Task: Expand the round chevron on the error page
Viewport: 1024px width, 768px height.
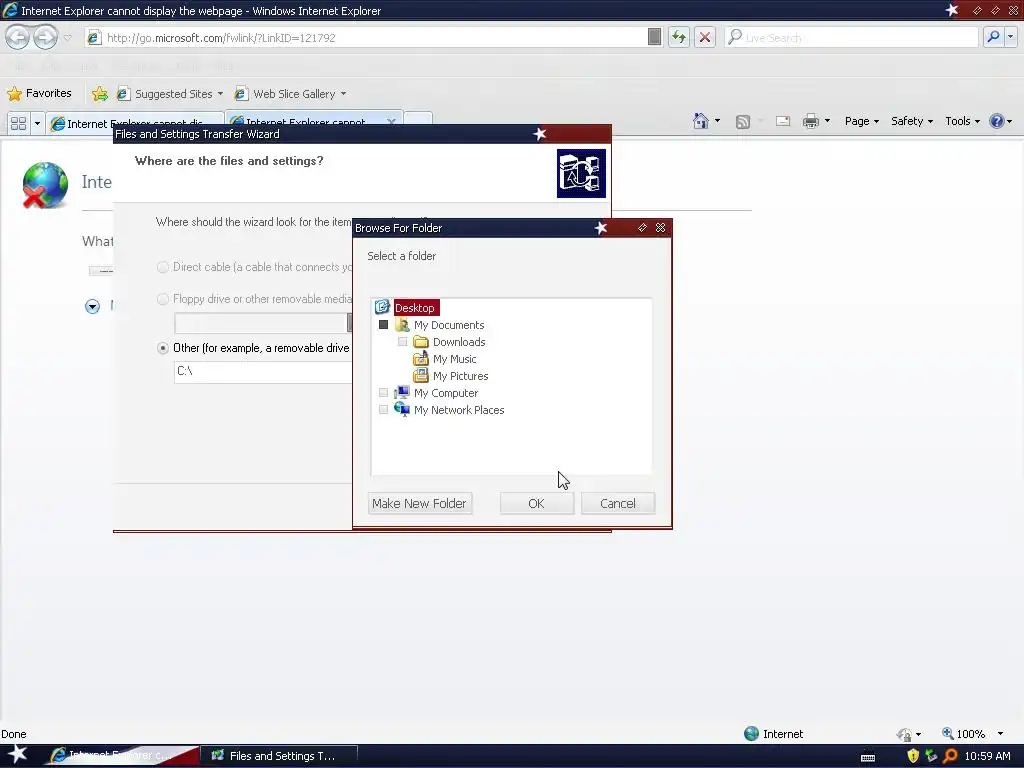Action: point(92,306)
